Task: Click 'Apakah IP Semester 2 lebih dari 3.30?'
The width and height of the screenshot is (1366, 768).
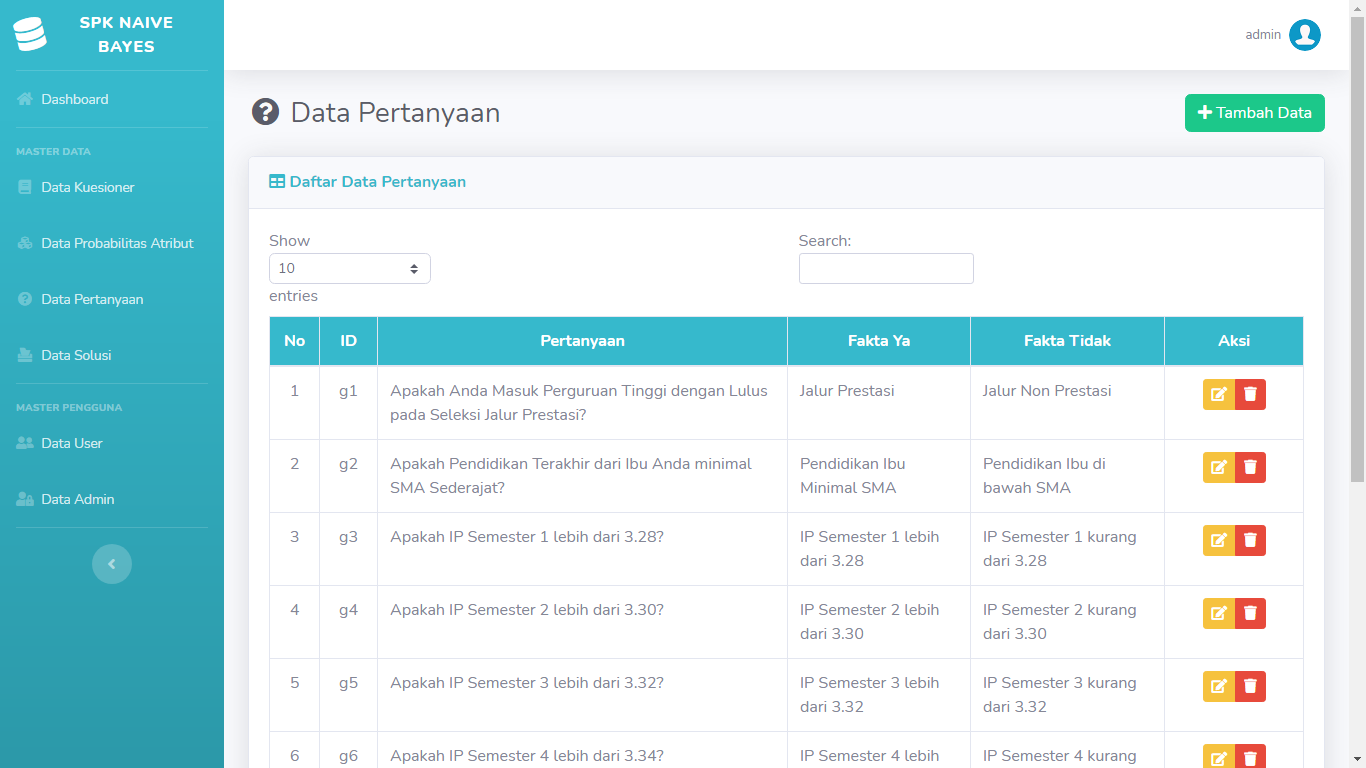Action: 527,610
